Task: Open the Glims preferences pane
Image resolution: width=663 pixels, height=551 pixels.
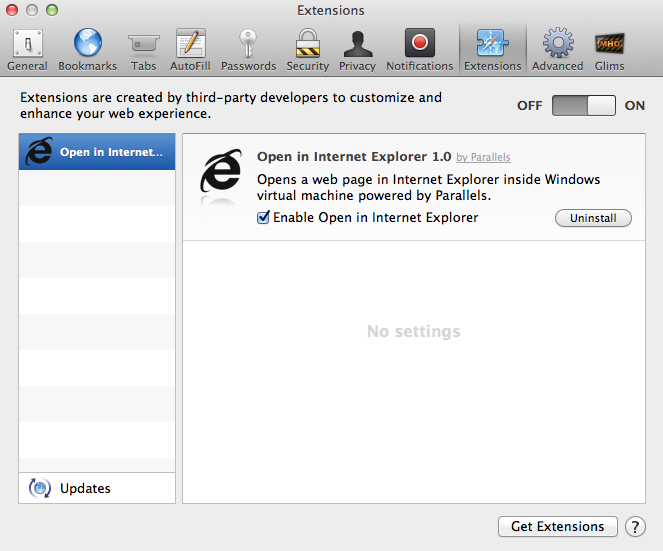Action: coord(609,50)
